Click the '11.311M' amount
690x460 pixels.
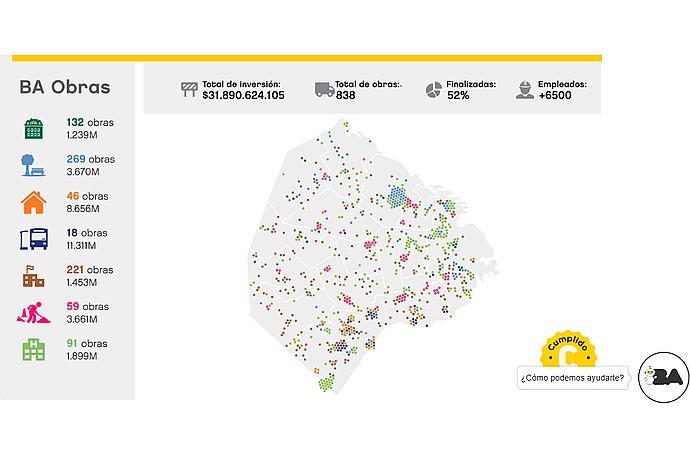point(81,246)
